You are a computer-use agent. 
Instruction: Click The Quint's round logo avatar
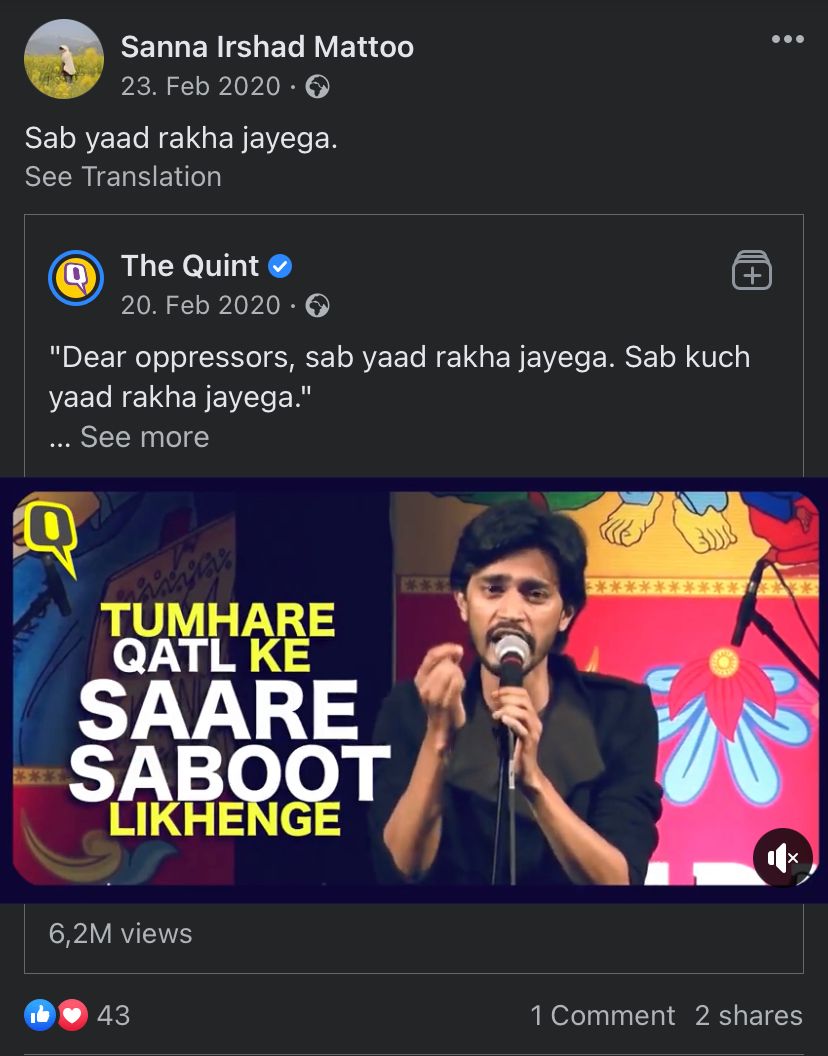76,277
